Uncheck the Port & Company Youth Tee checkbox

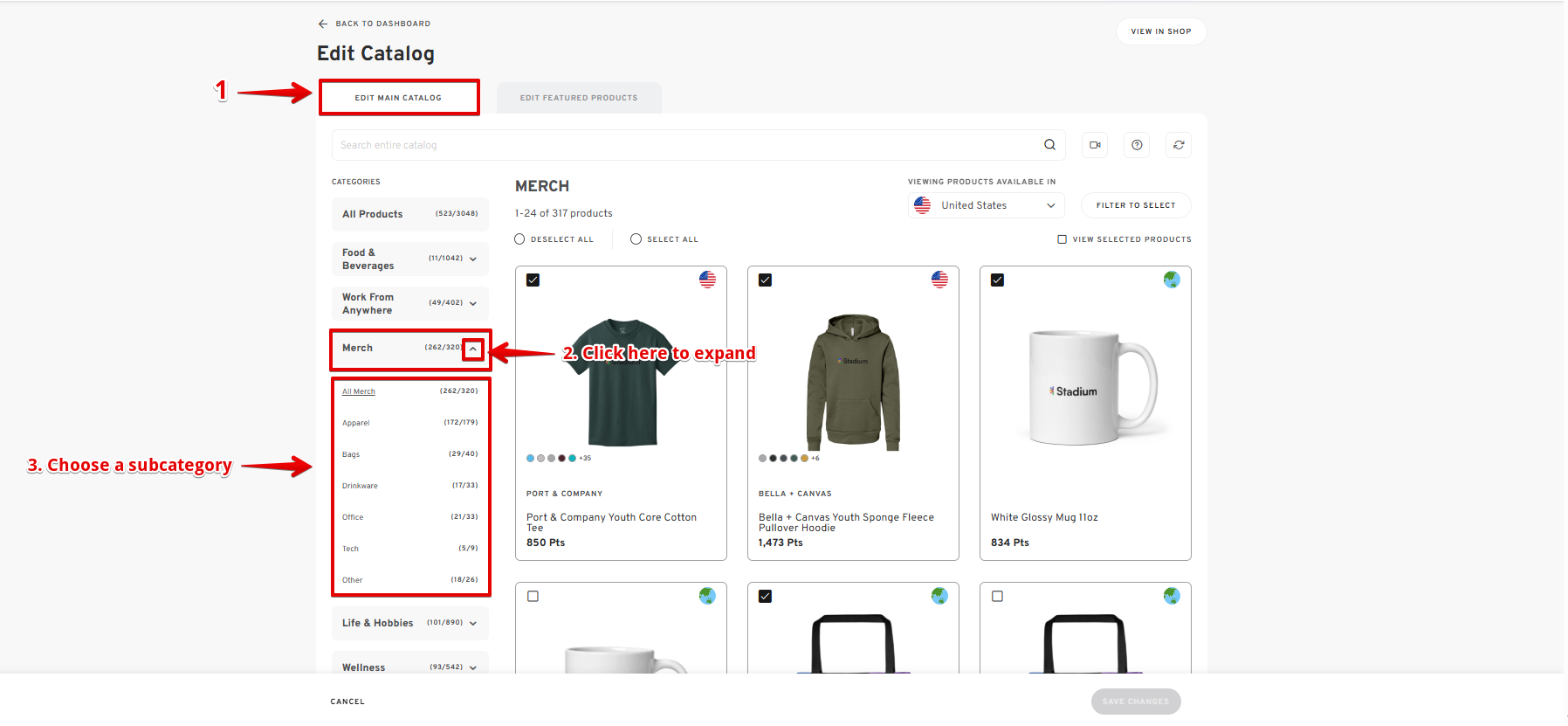point(533,280)
